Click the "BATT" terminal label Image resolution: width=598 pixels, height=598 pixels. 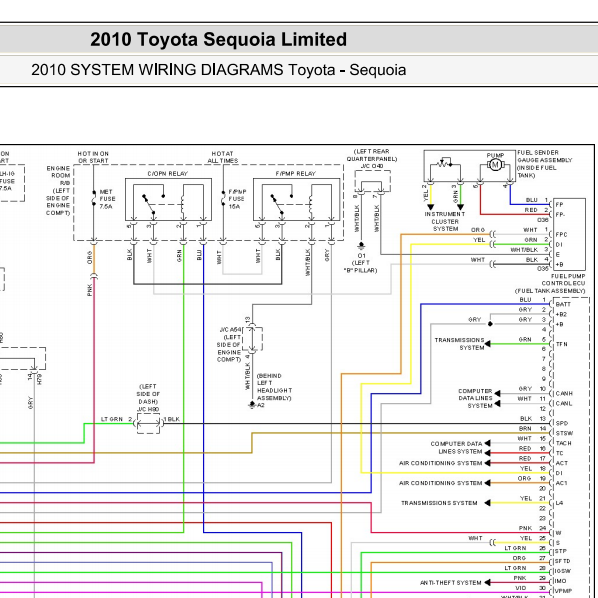click(x=563, y=304)
